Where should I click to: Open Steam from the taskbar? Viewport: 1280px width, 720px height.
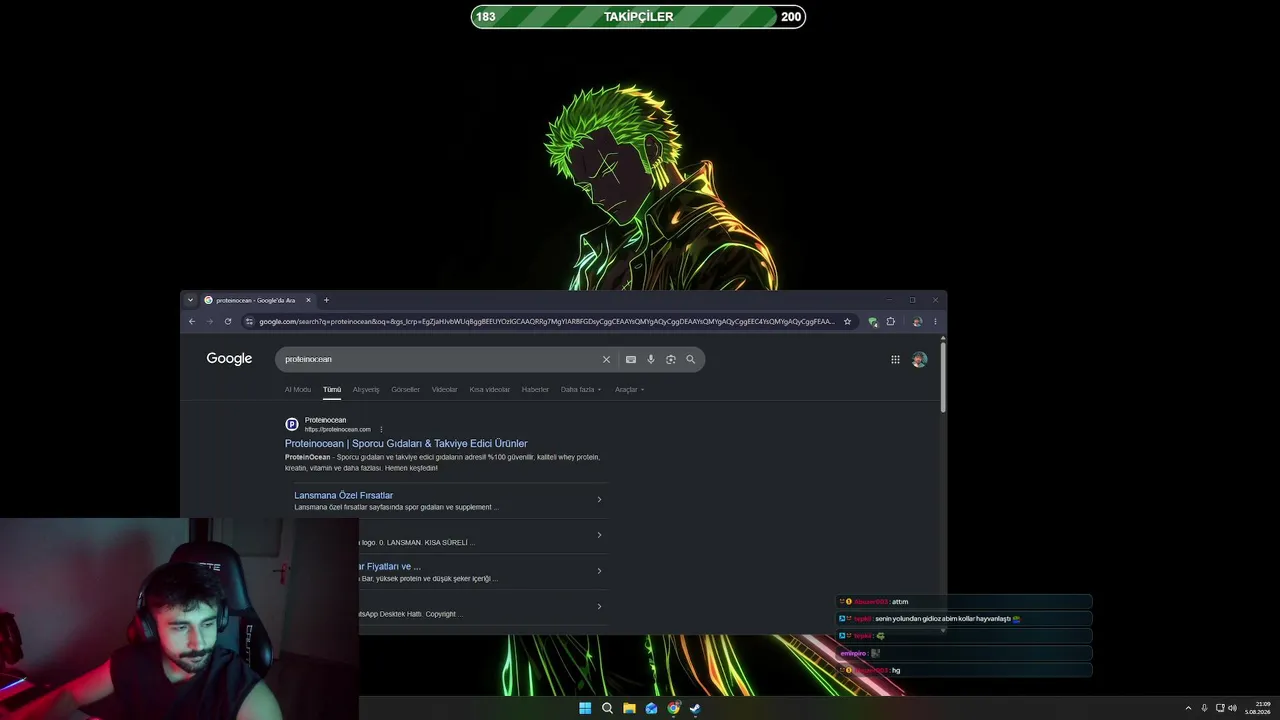click(x=695, y=708)
